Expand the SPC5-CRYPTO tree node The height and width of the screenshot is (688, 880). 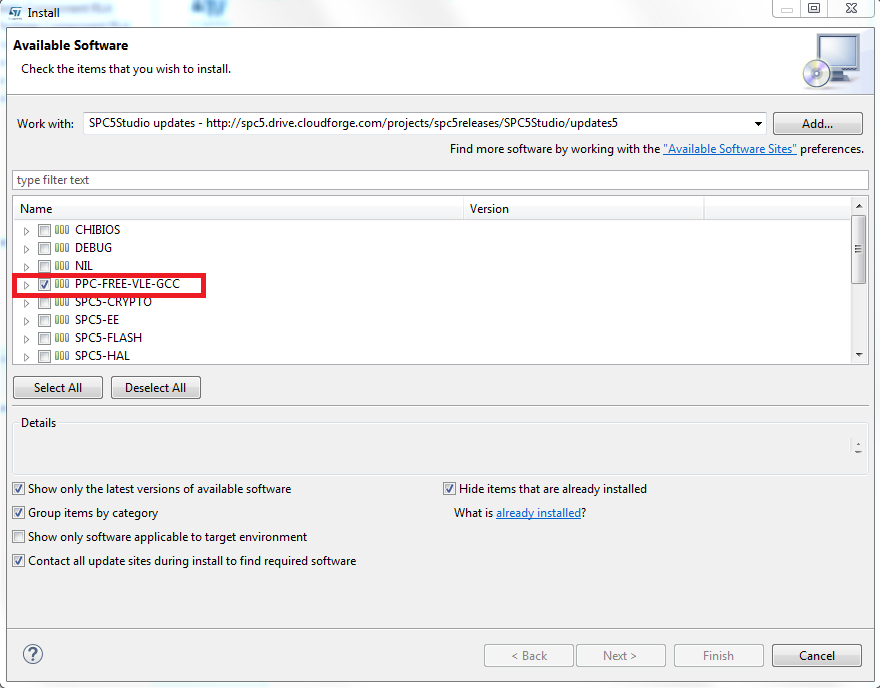coord(26,303)
